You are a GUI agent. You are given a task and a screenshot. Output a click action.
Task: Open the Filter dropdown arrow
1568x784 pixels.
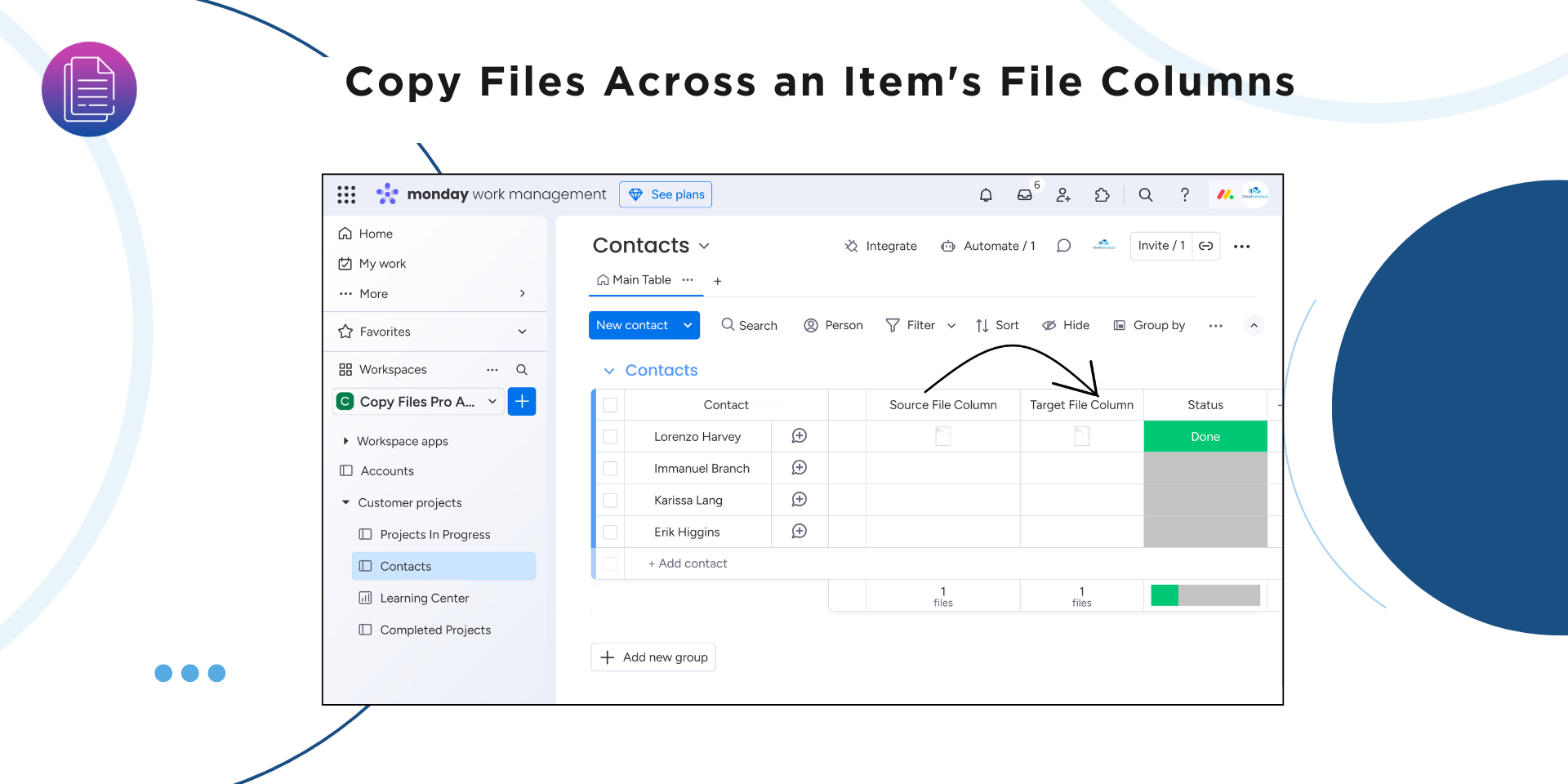951,325
